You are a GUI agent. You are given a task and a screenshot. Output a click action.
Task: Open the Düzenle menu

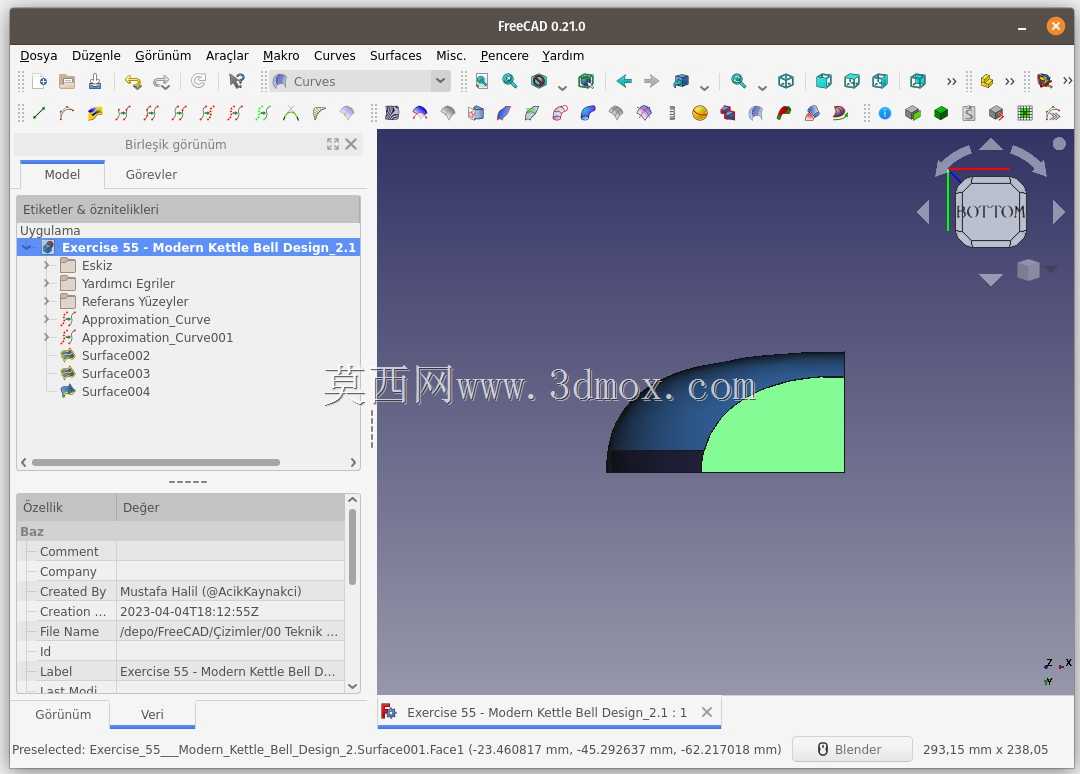point(96,56)
